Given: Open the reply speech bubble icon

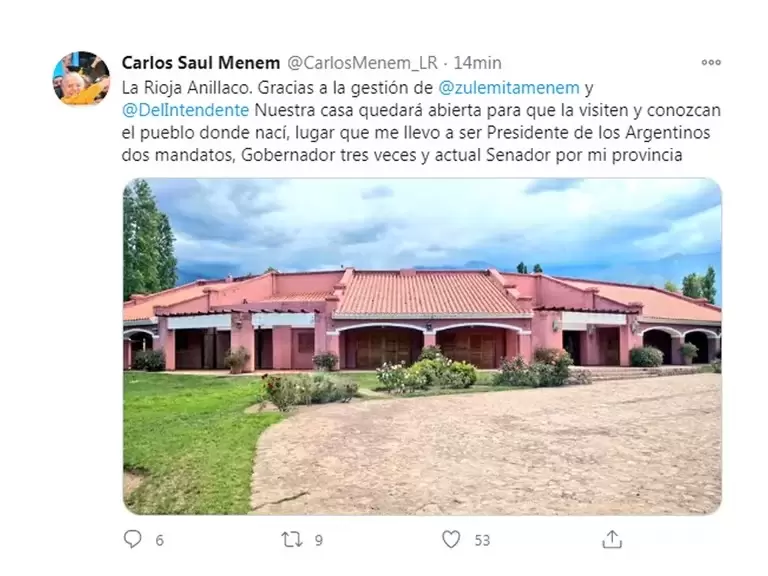Looking at the screenshot, I should (132, 539).
